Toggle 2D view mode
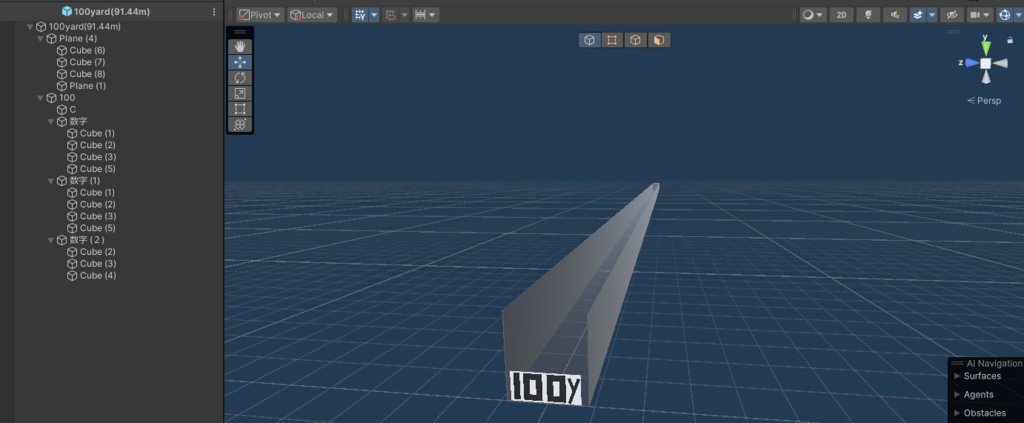 coord(842,15)
